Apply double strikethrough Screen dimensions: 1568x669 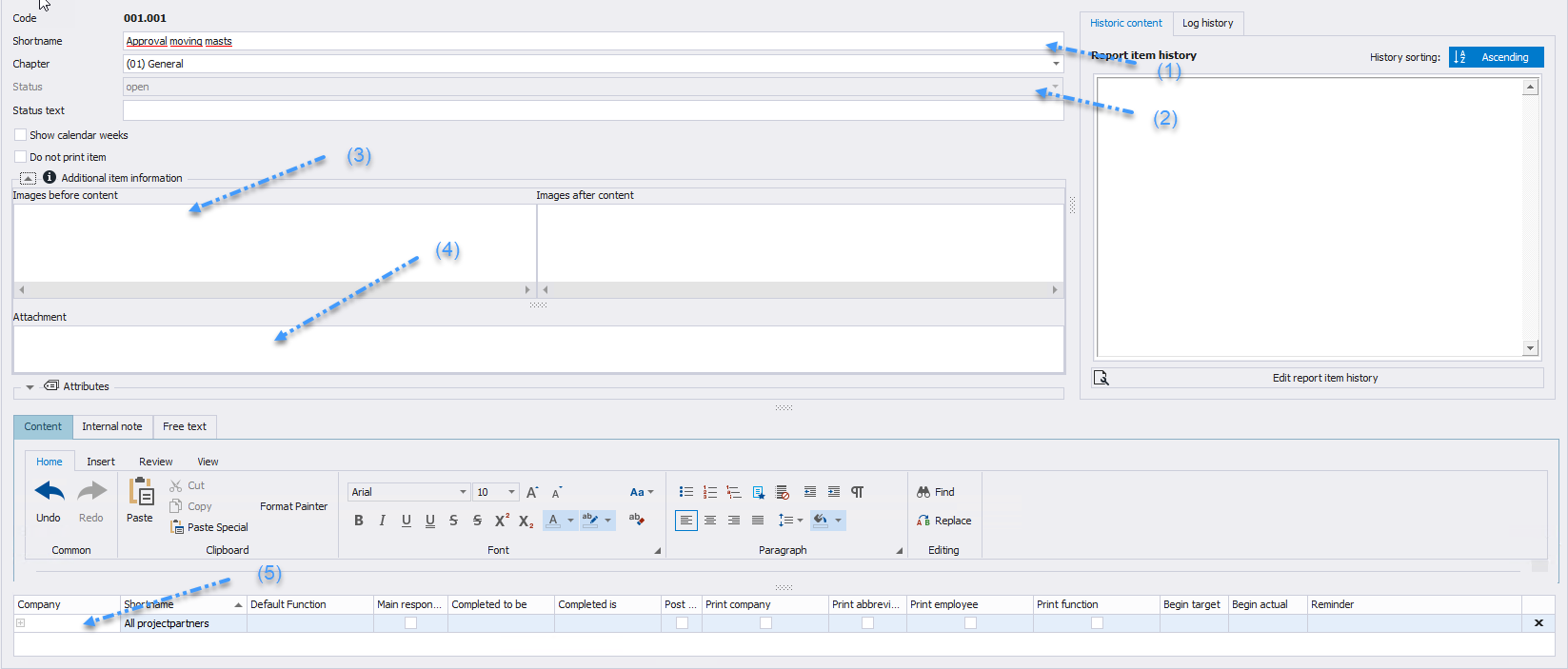478,521
